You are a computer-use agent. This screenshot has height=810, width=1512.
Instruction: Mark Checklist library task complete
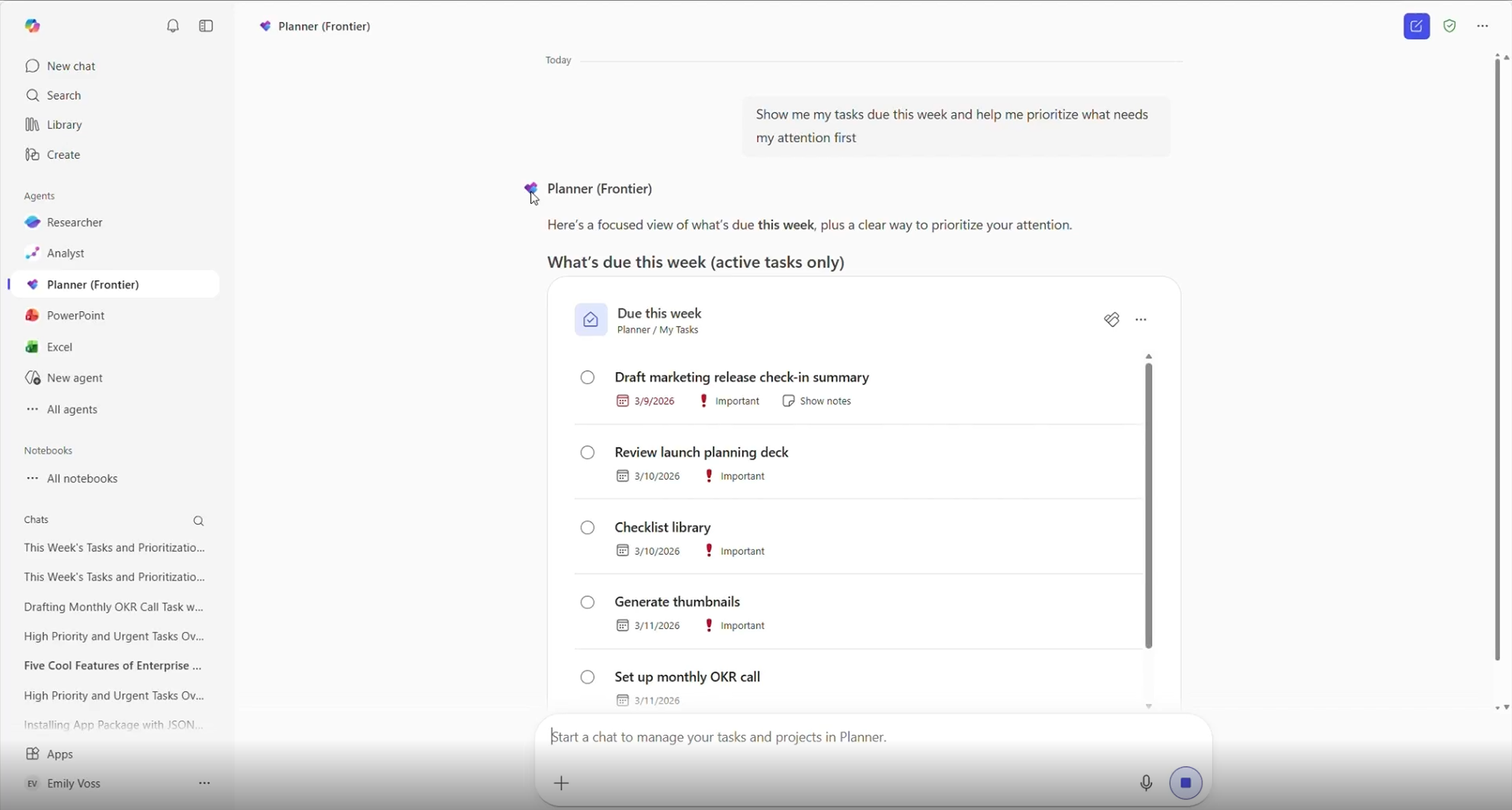[587, 527]
